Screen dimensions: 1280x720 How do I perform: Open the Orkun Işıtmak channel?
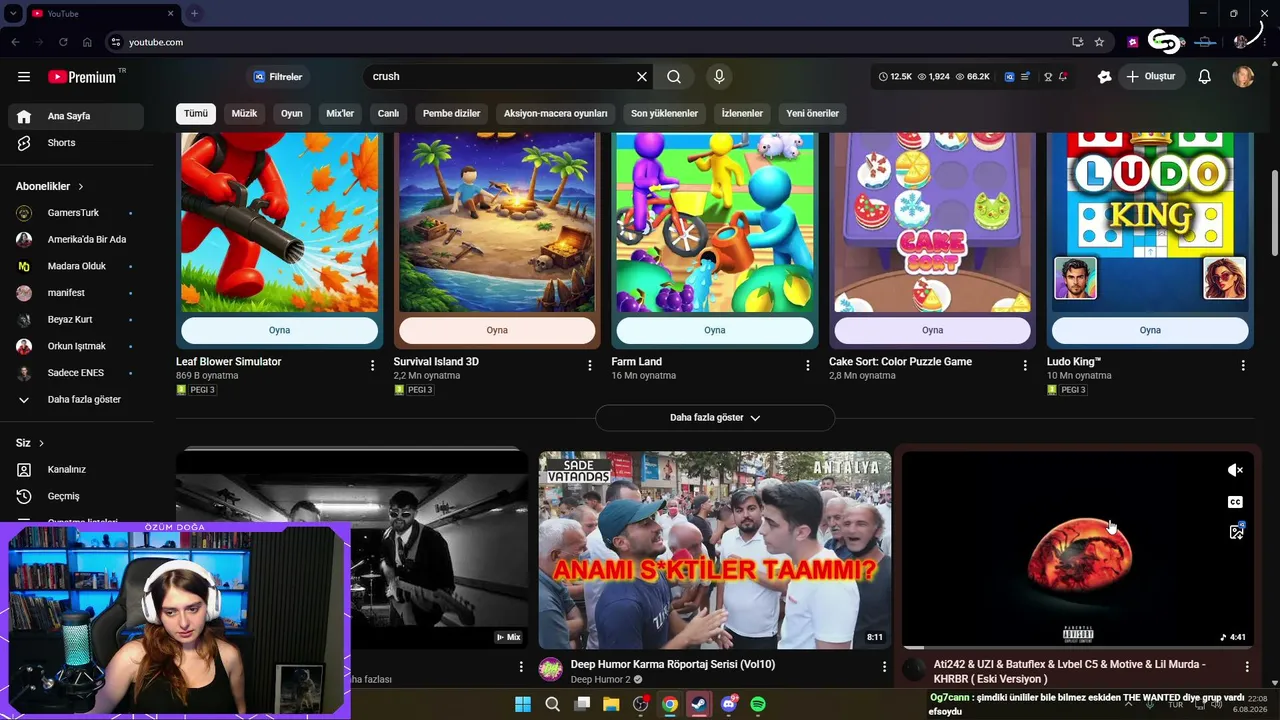[x=76, y=347]
